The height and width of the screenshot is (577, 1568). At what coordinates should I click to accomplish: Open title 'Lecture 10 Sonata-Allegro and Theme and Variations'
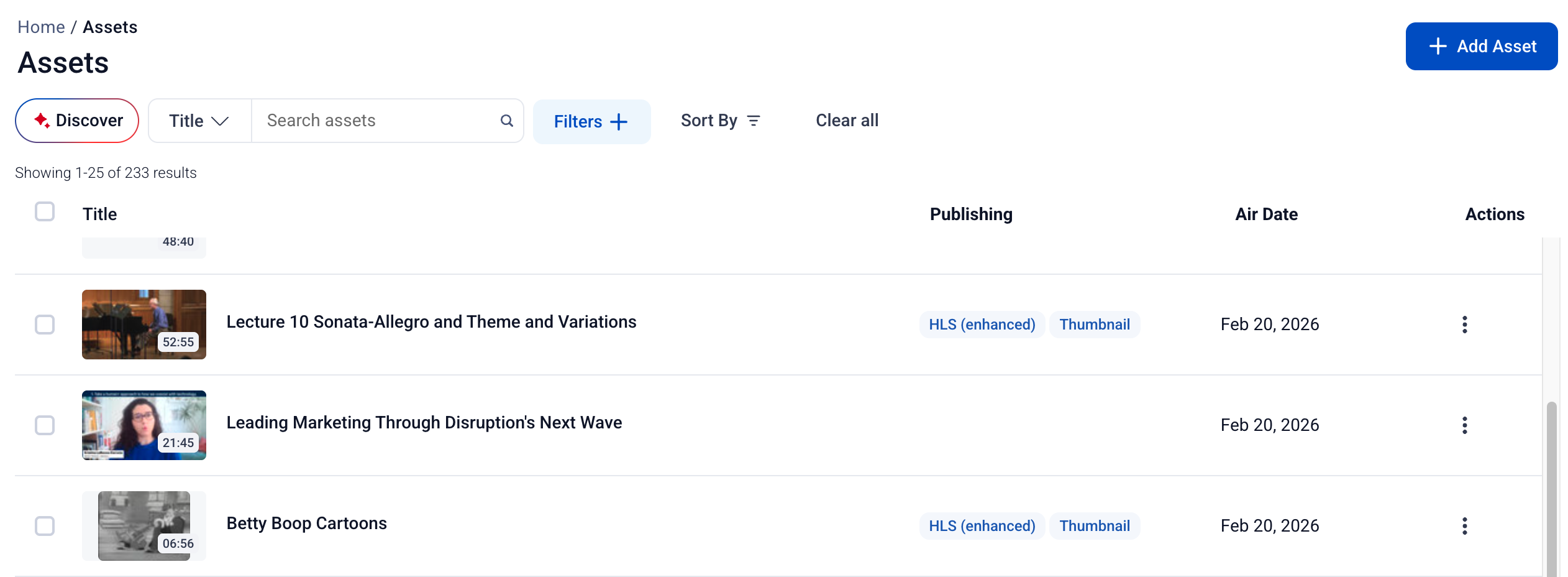click(x=431, y=322)
